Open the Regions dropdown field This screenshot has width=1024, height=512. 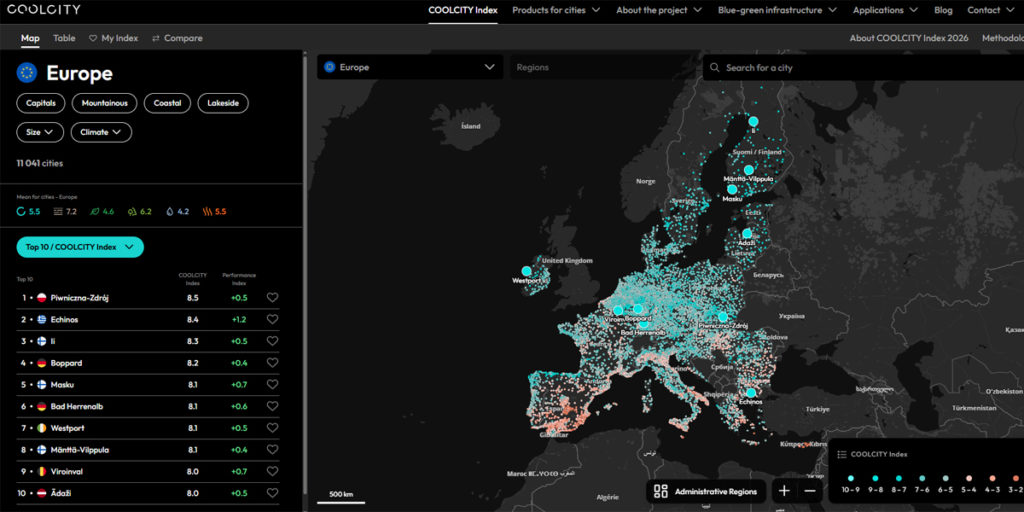(x=604, y=67)
